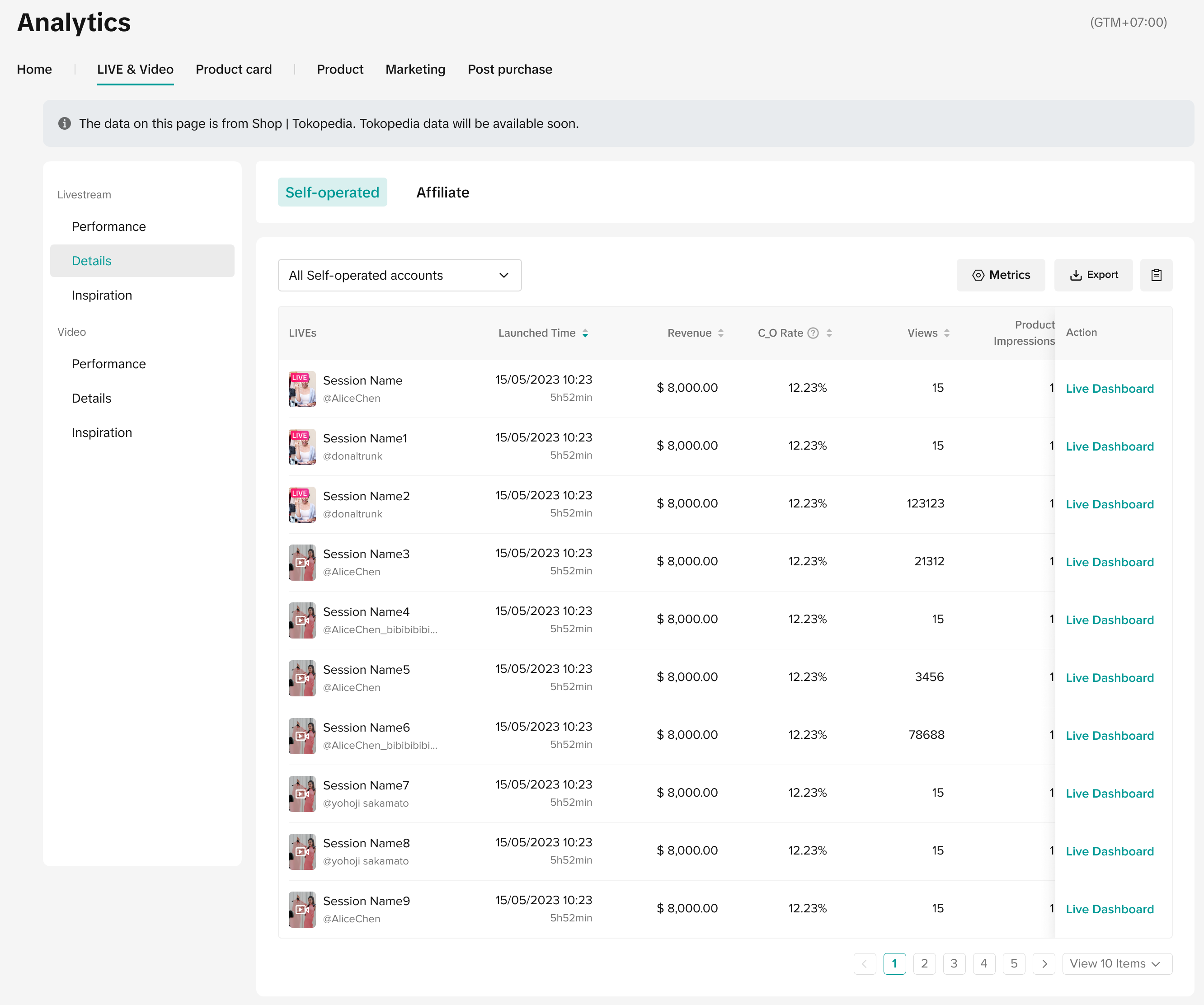This screenshot has height=1005, width=1204.
Task: Click Session Name5 video thumbnail
Action: pos(302,678)
